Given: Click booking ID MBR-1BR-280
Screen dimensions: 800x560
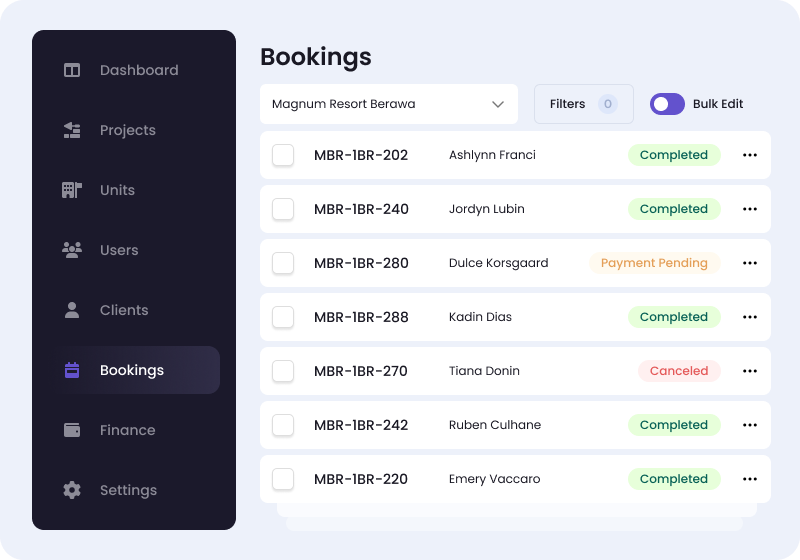Looking at the screenshot, I should (361, 263).
